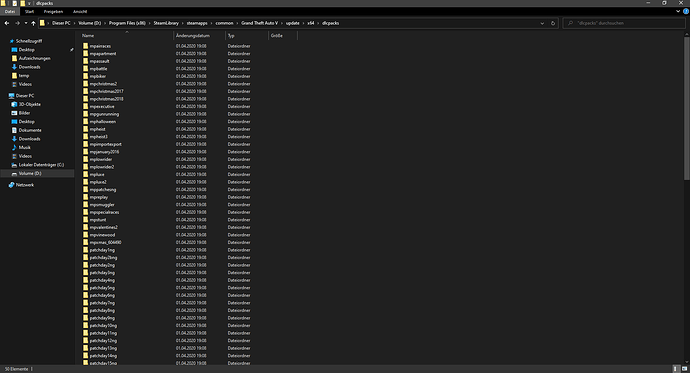Go forward with the Forward arrow
This screenshot has height=373, width=690.
(x=17, y=23)
